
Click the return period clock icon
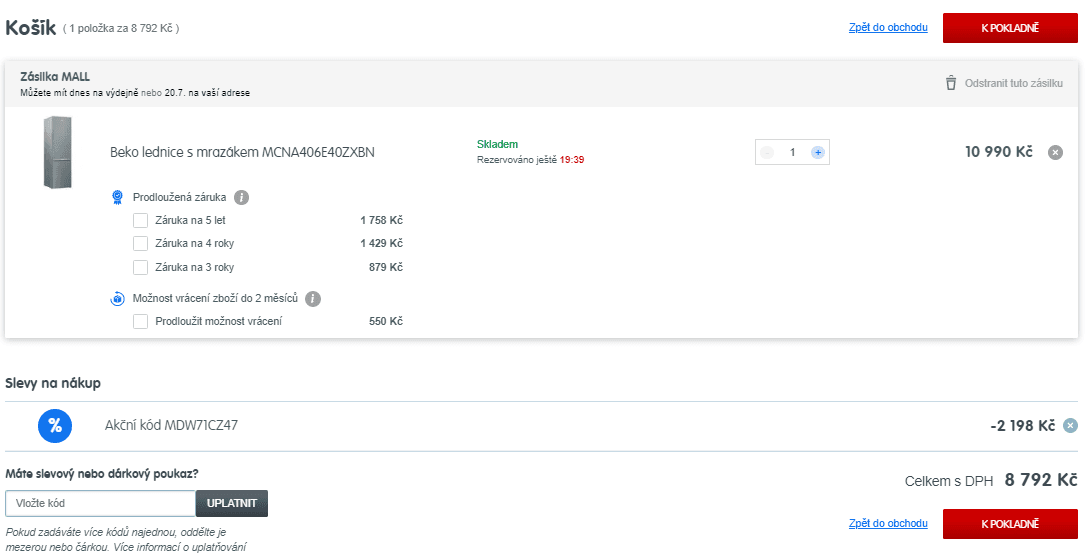coord(117,299)
